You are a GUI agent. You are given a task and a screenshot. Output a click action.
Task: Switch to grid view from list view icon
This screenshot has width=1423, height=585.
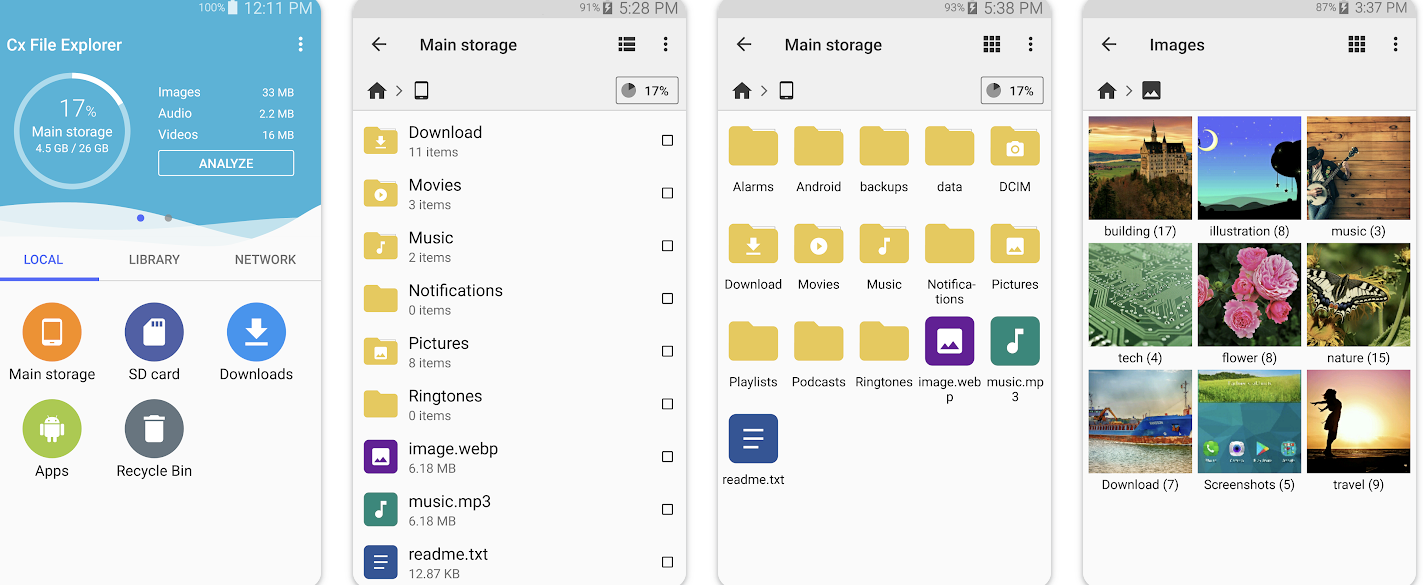click(x=627, y=44)
